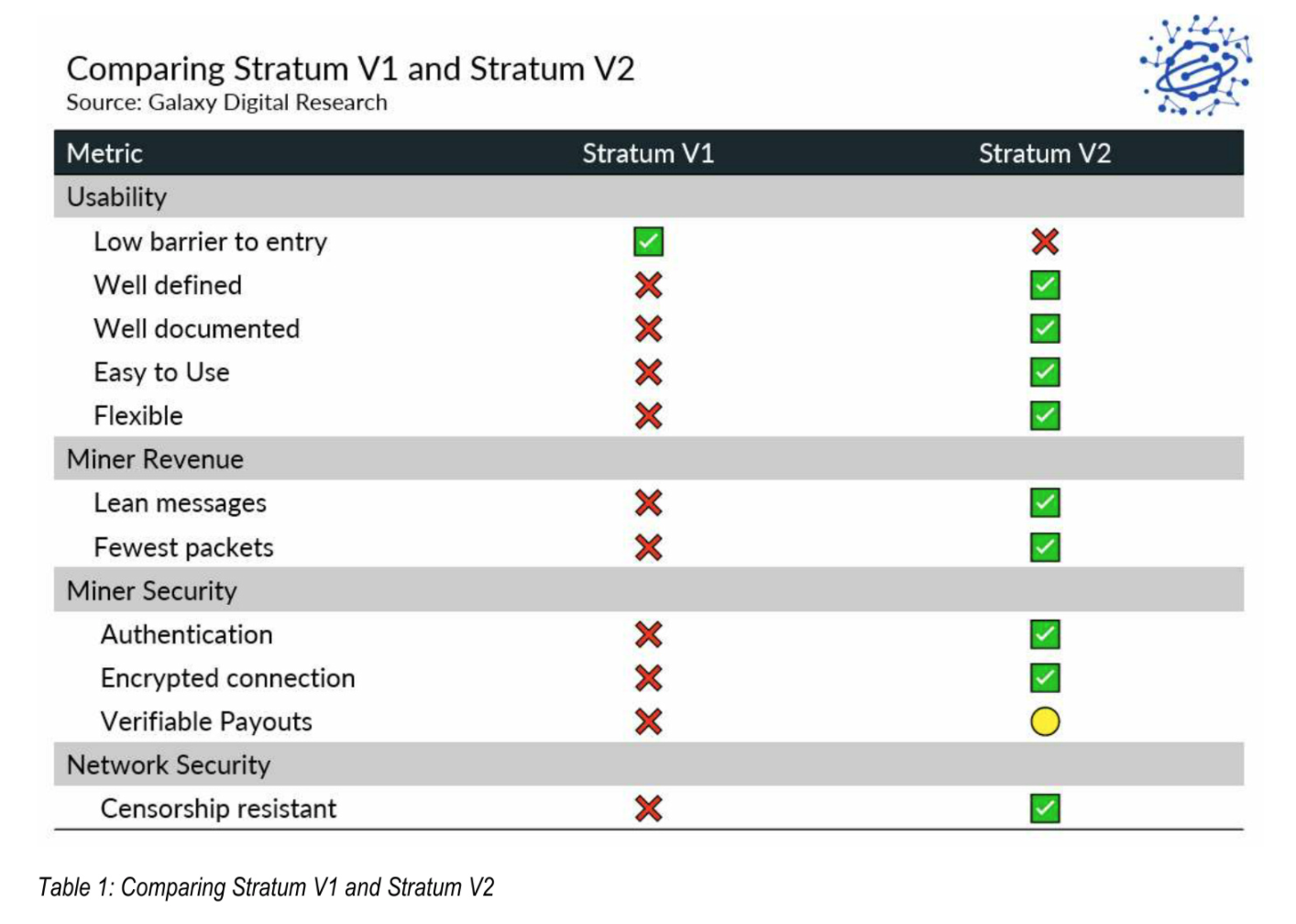Select the Network Security section row

click(649, 764)
